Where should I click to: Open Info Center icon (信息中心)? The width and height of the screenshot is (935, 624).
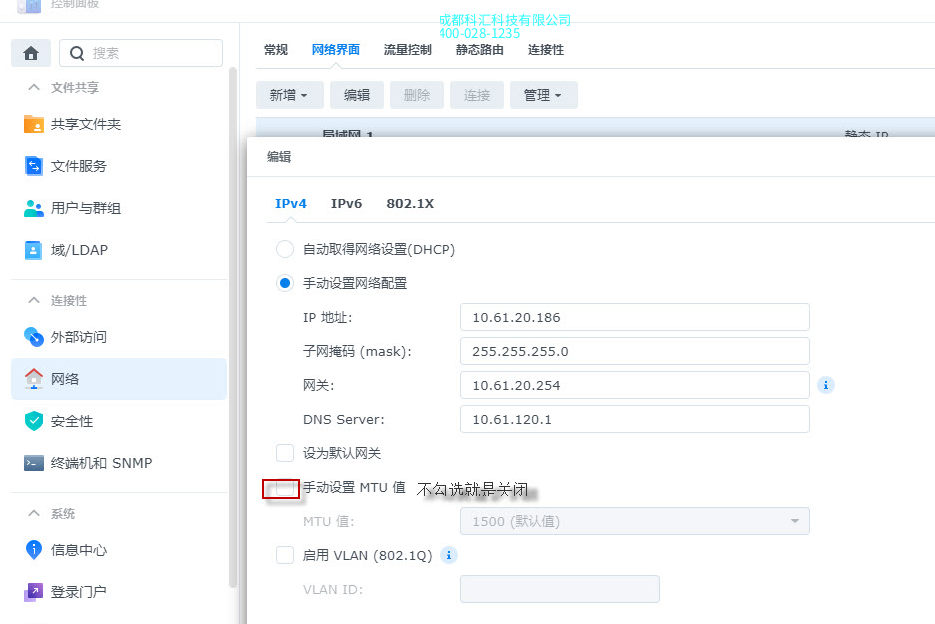coord(33,550)
